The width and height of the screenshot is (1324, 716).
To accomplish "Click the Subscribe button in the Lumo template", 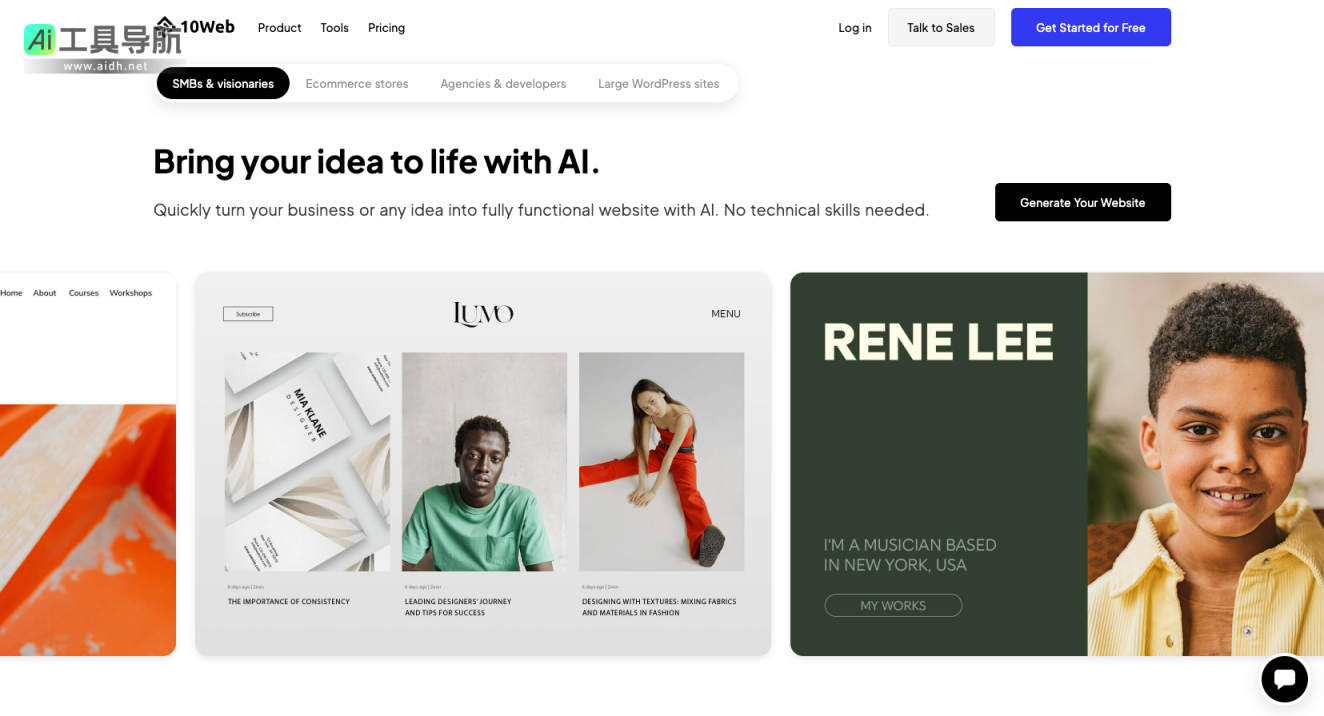I will click(x=248, y=314).
